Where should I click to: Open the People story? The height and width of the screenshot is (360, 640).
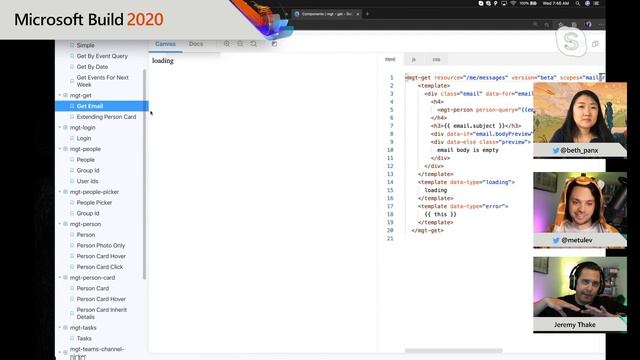85,160
